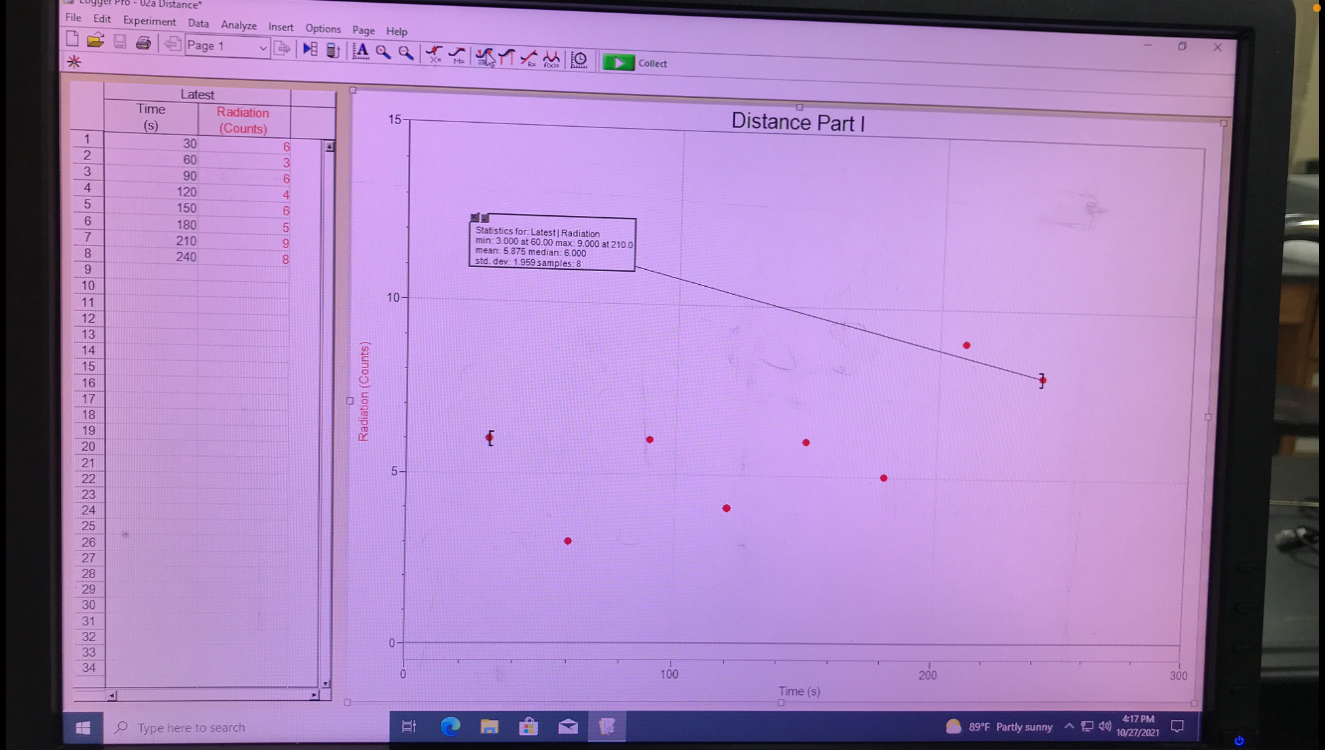Click the Distance Part I graph title
Screen dimensions: 1325x750
pos(797,122)
